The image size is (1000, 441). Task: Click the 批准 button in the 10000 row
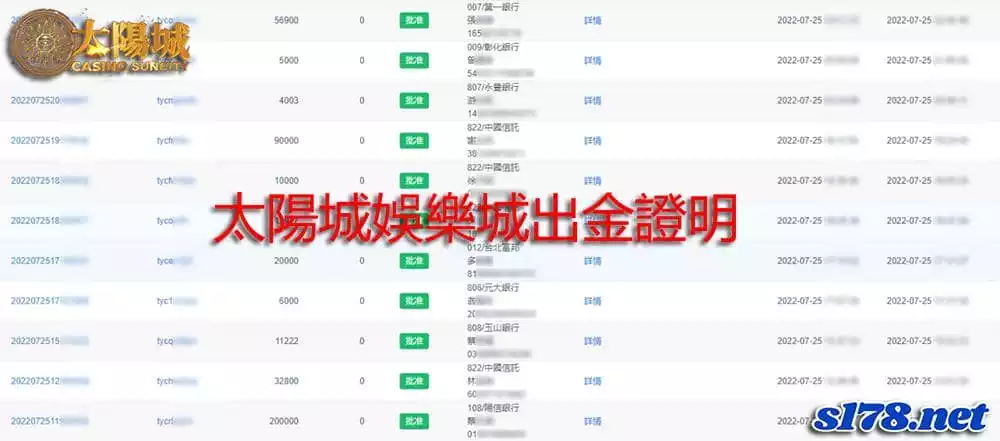[414, 181]
